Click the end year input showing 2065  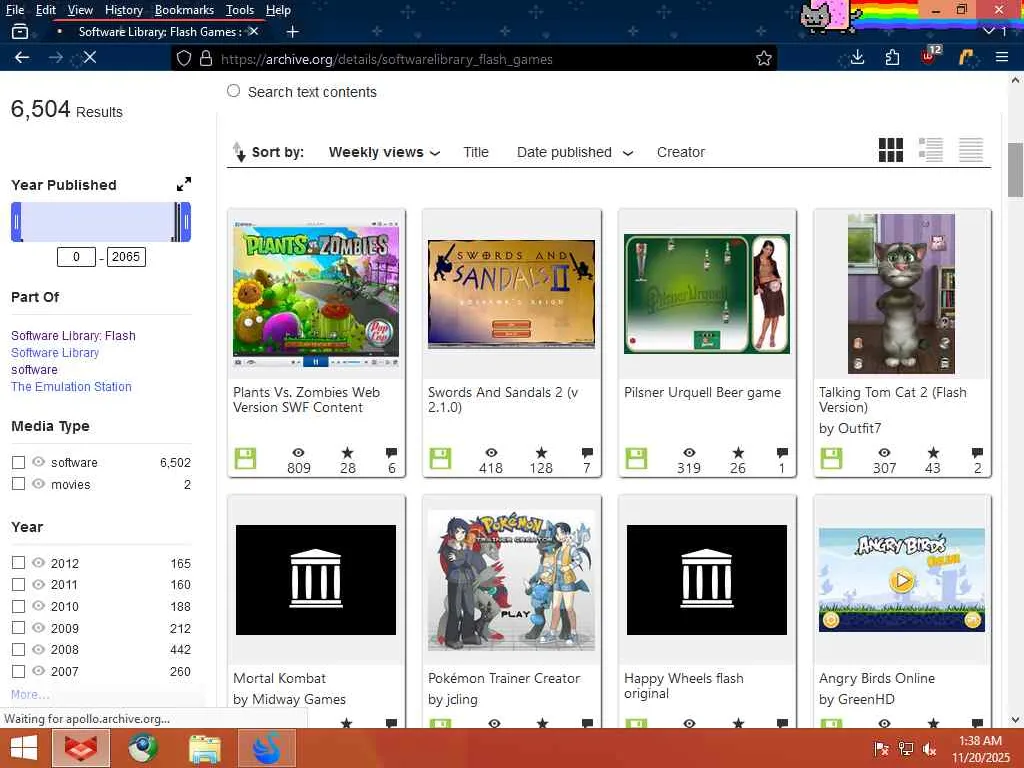tap(125, 257)
